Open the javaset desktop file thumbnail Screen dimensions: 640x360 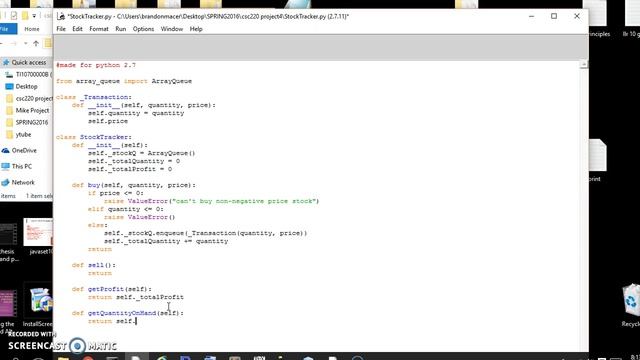point(38,232)
